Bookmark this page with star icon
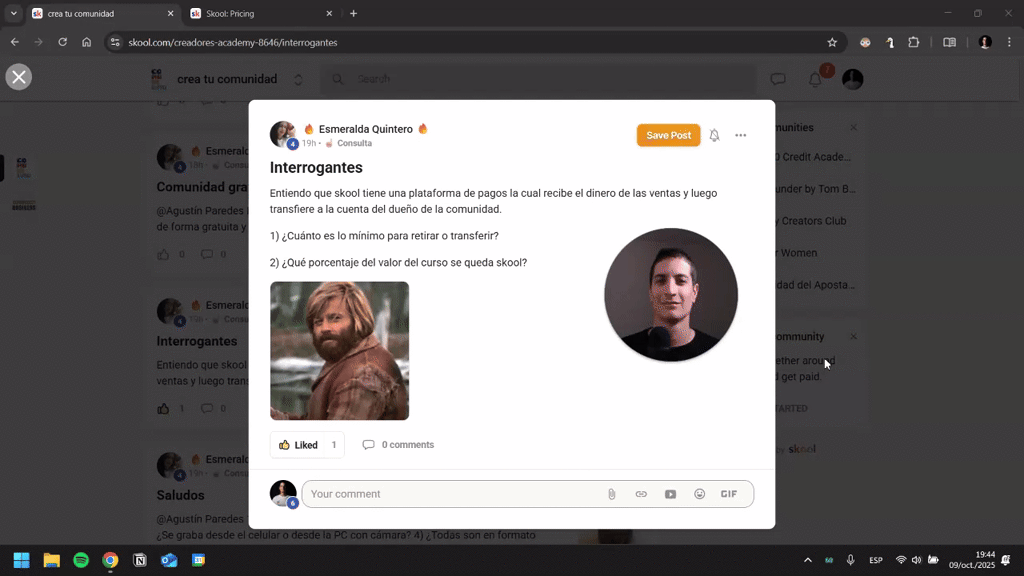This screenshot has width=1024, height=576. 832,42
